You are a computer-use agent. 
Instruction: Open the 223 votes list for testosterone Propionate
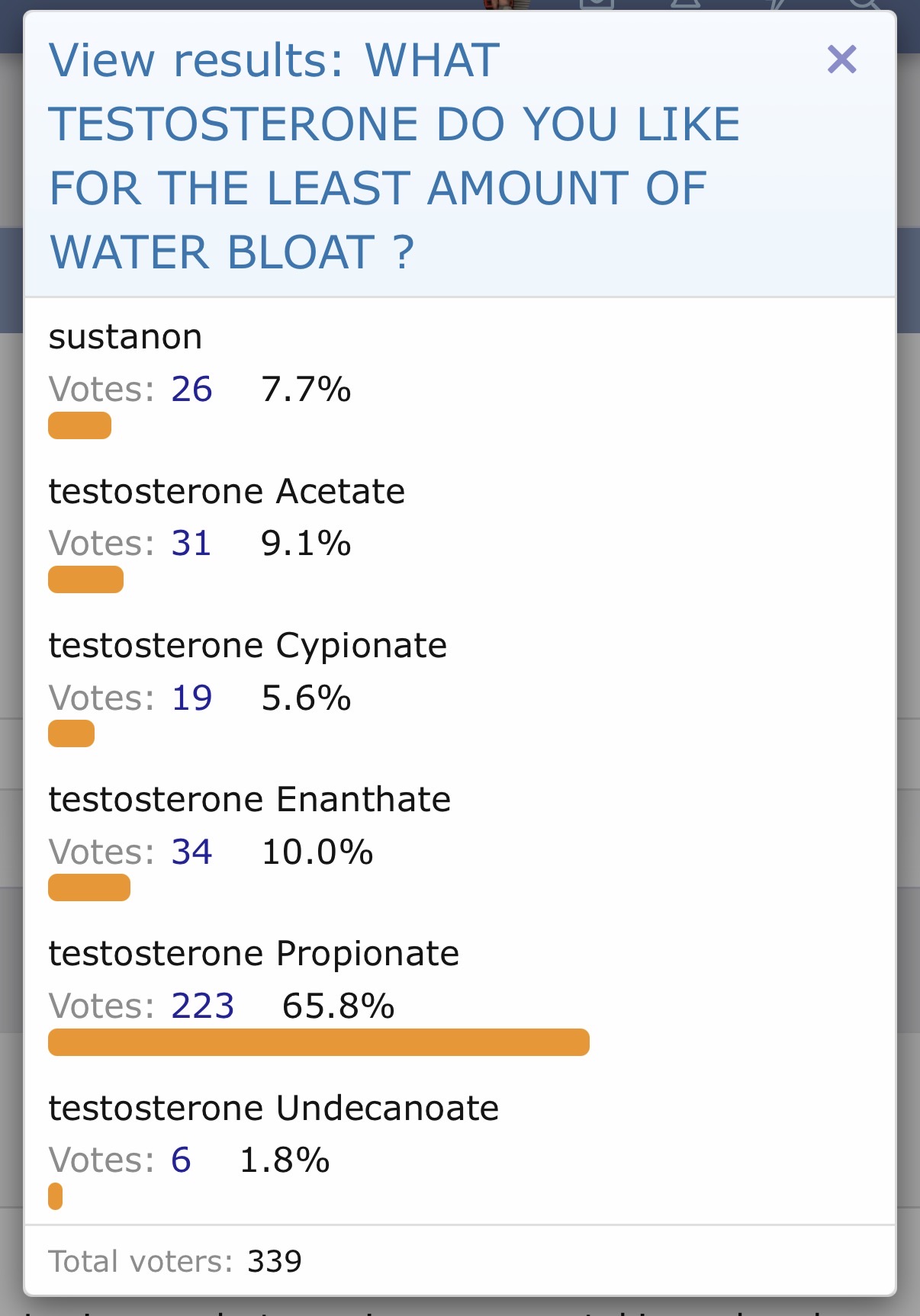[x=202, y=1006]
